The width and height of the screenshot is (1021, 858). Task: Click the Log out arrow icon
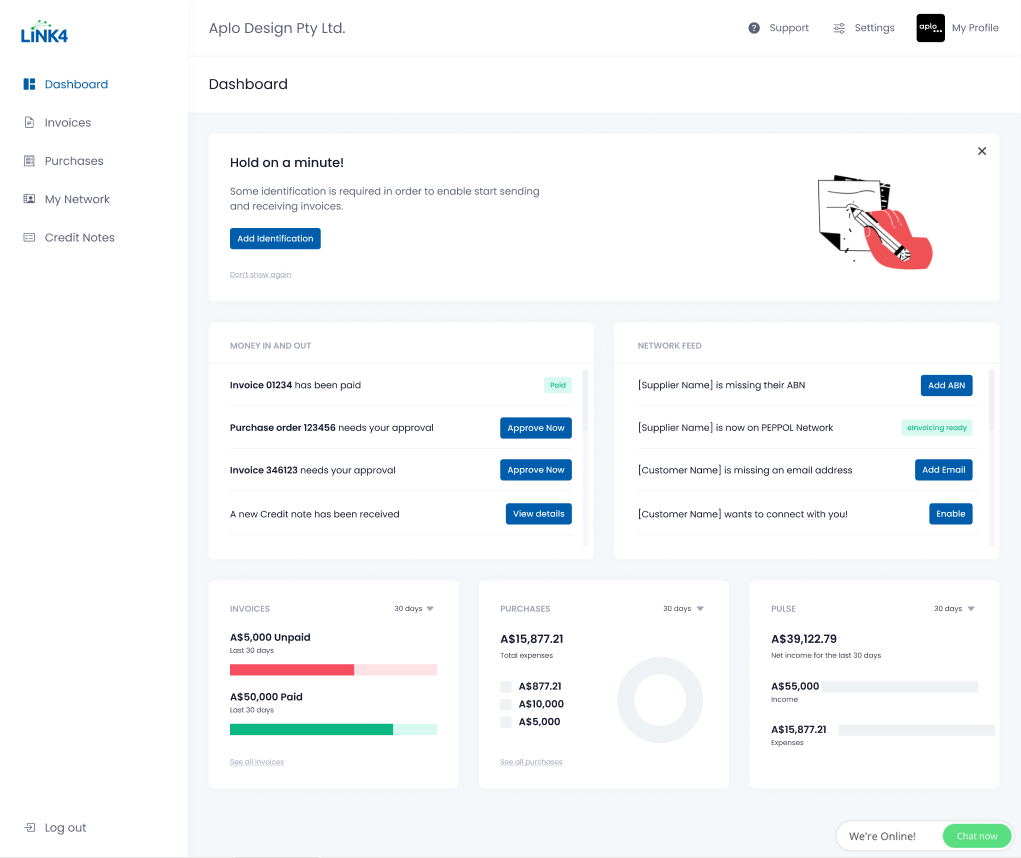click(x=30, y=828)
